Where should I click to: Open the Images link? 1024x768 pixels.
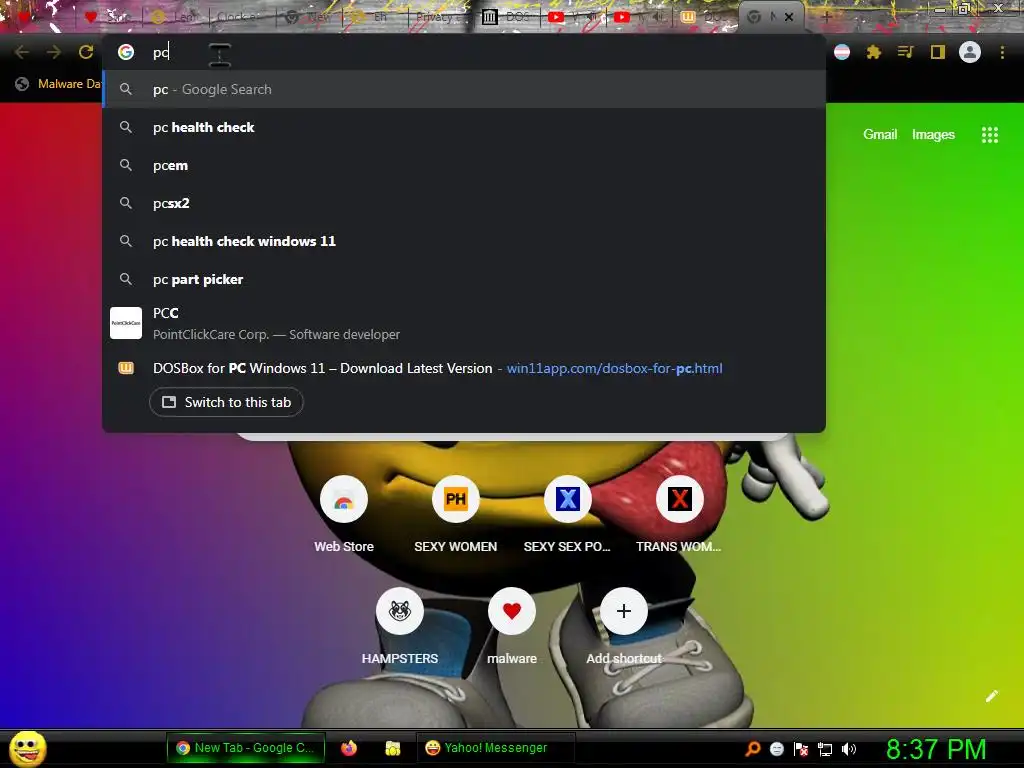pos(933,135)
